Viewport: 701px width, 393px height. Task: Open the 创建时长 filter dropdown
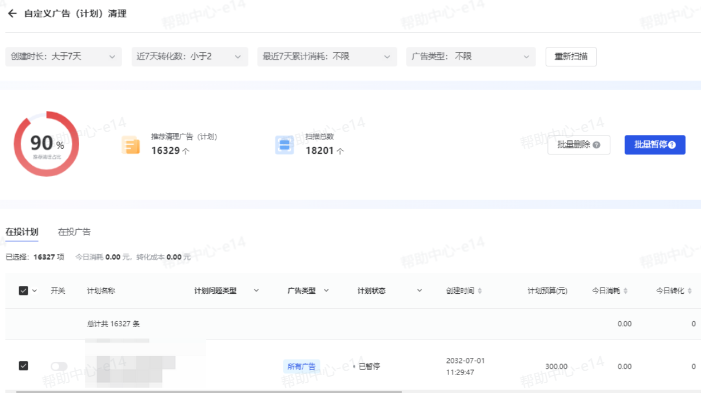(x=63, y=57)
